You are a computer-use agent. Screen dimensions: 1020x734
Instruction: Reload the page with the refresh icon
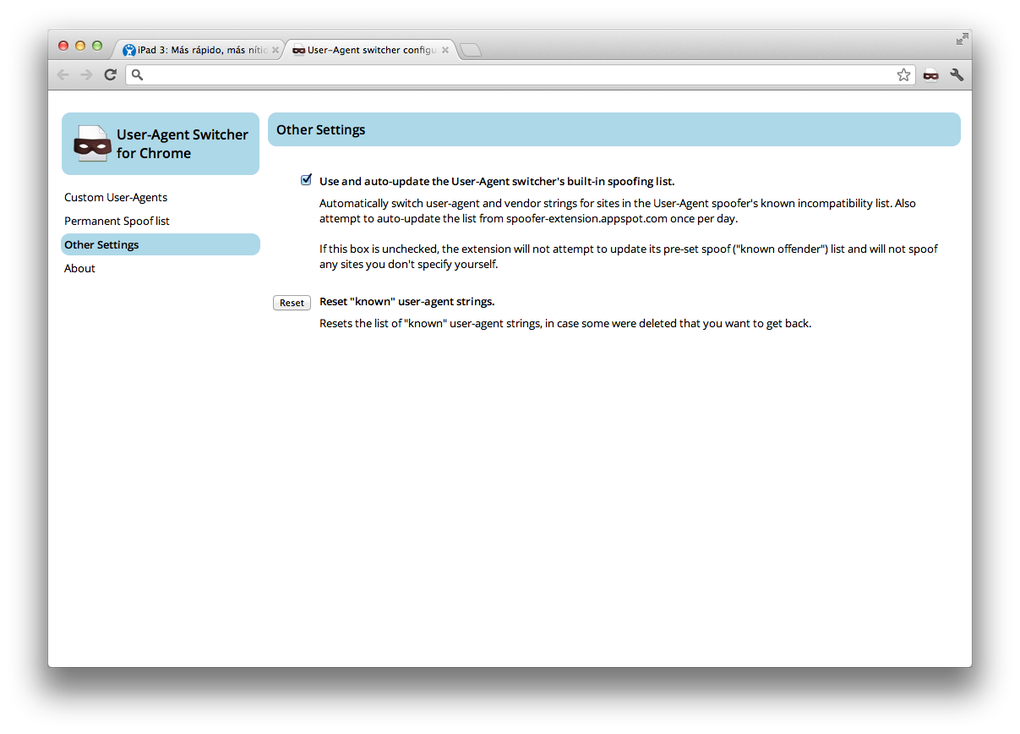pyautogui.click(x=111, y=75)
